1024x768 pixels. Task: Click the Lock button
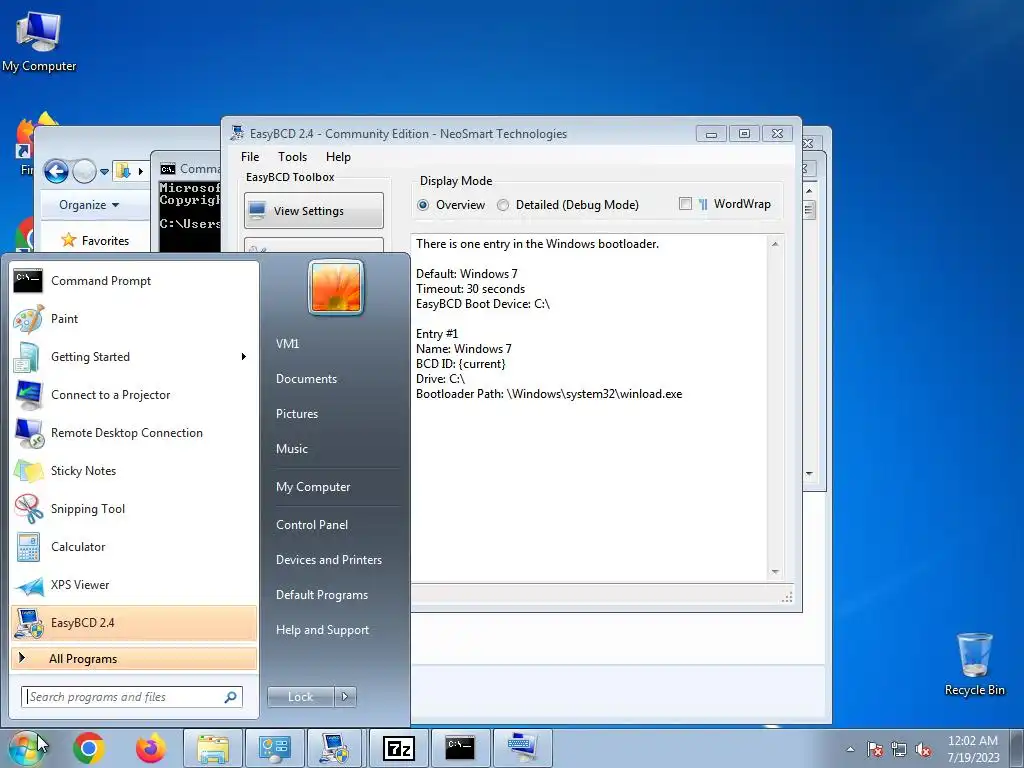(x=301, y=697)
